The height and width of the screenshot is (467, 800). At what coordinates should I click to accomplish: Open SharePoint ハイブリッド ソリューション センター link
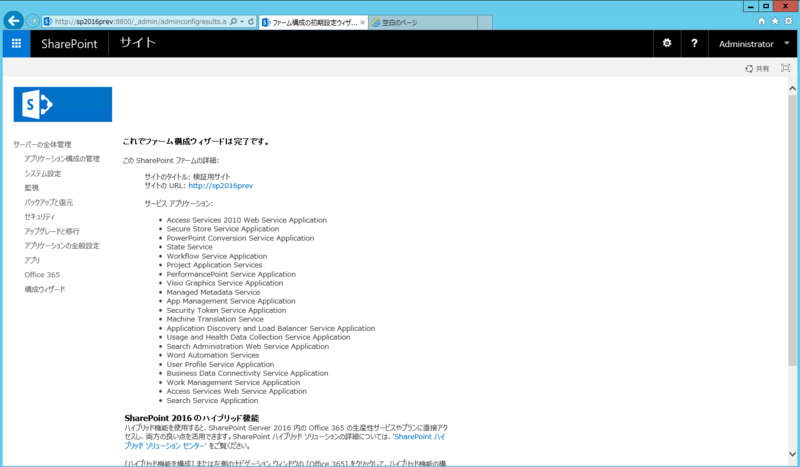[285, 441]
